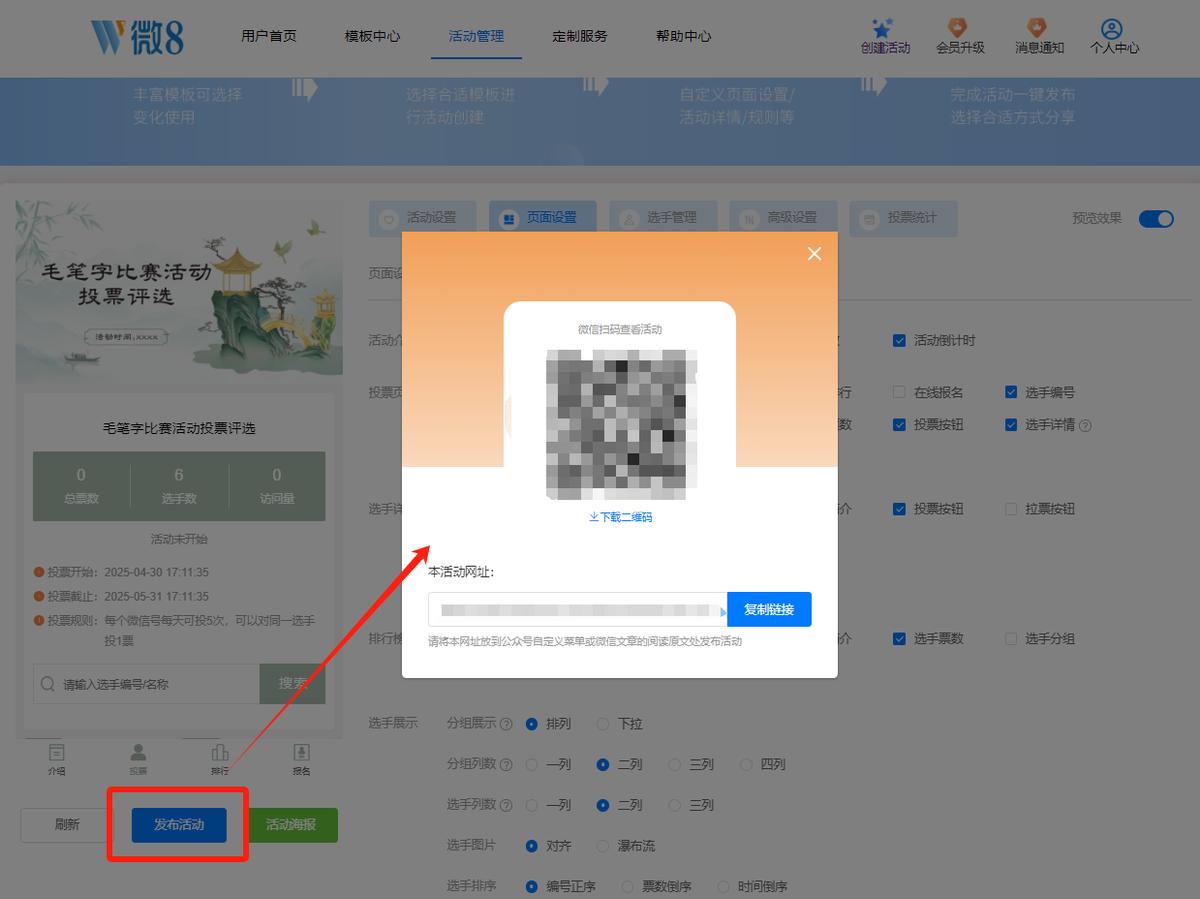
Task: Choose 二列 in the 分组列数 row
Action: pos(603,765)
